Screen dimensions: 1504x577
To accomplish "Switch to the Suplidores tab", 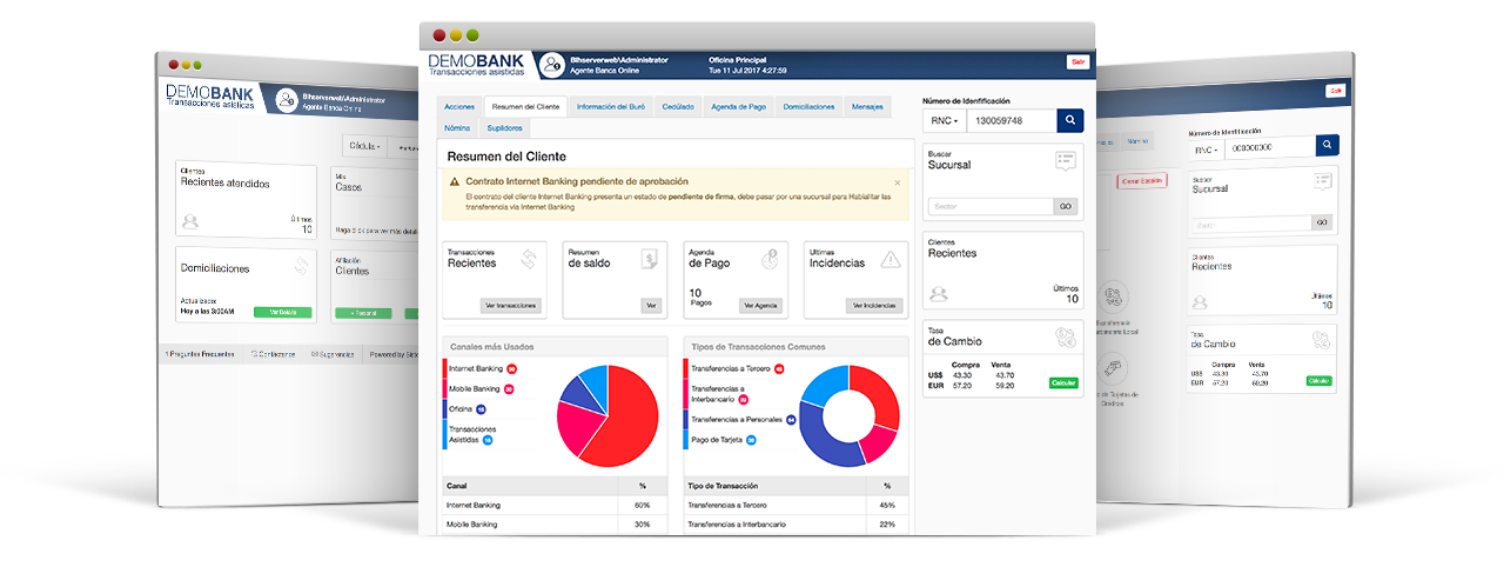I will [505, 128].
